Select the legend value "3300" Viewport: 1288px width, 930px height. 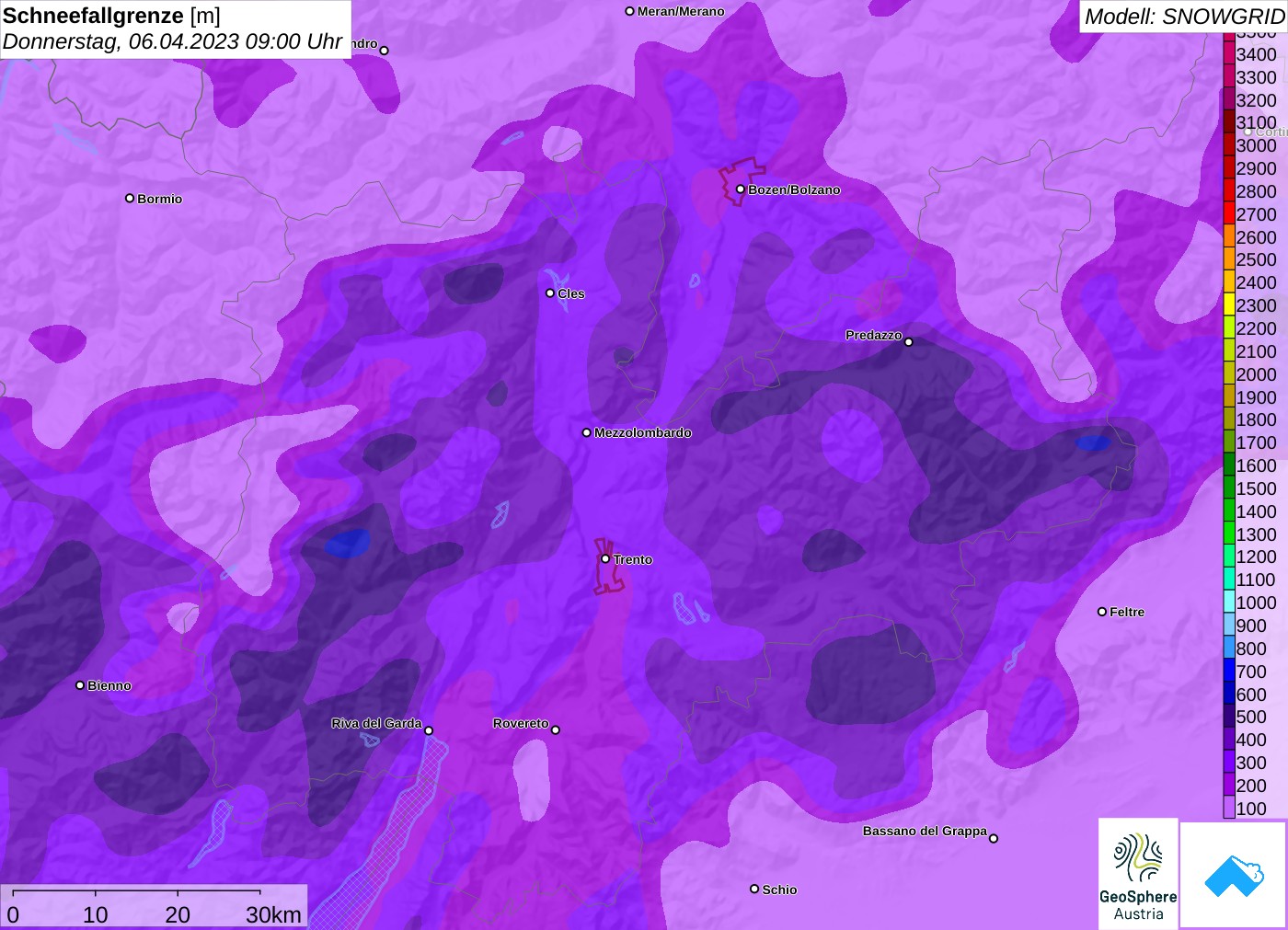(x=1257, y=77)
